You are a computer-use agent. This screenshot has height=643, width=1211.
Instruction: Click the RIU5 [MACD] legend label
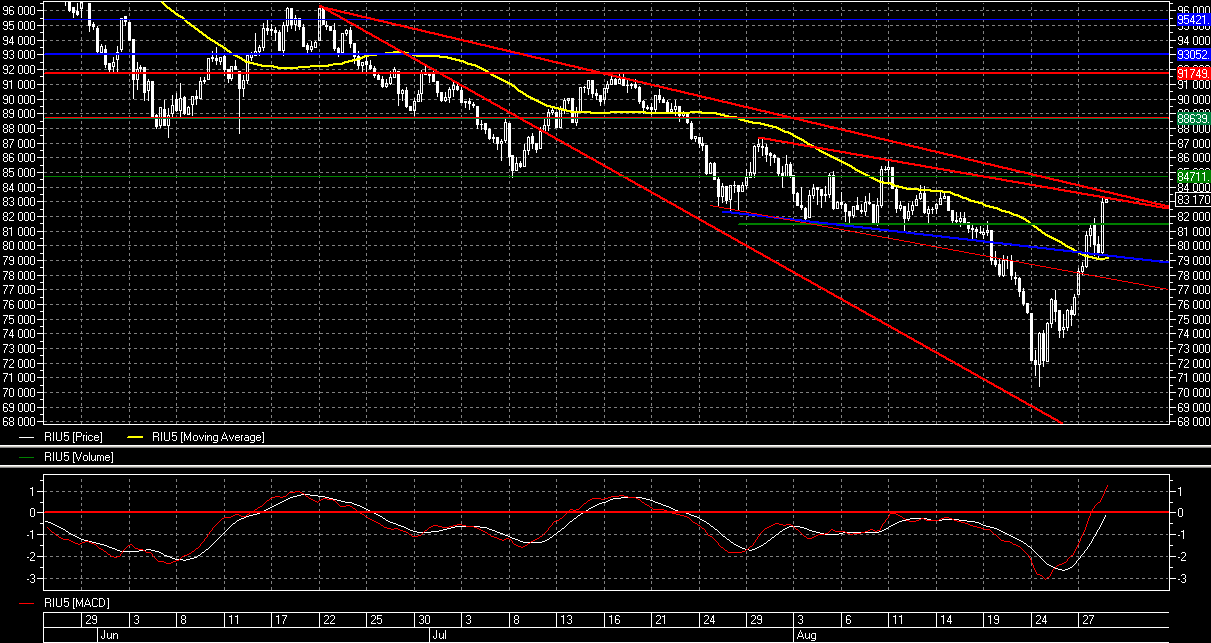click(78, 603)
